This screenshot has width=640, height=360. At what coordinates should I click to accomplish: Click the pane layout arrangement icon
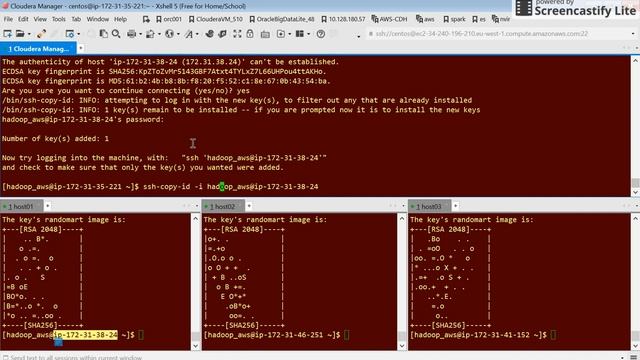tap(300, 34)
